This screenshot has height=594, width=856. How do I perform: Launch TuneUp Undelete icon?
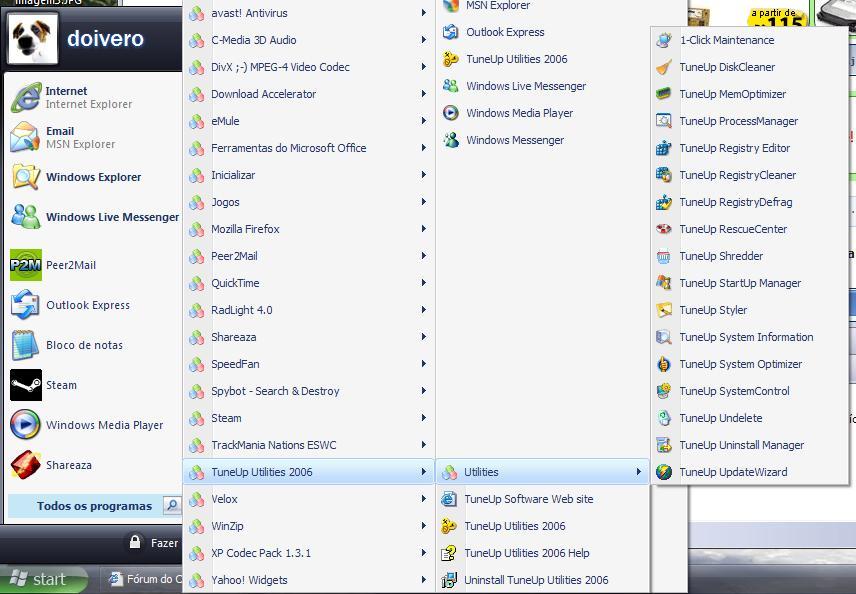tap(663, 418)
